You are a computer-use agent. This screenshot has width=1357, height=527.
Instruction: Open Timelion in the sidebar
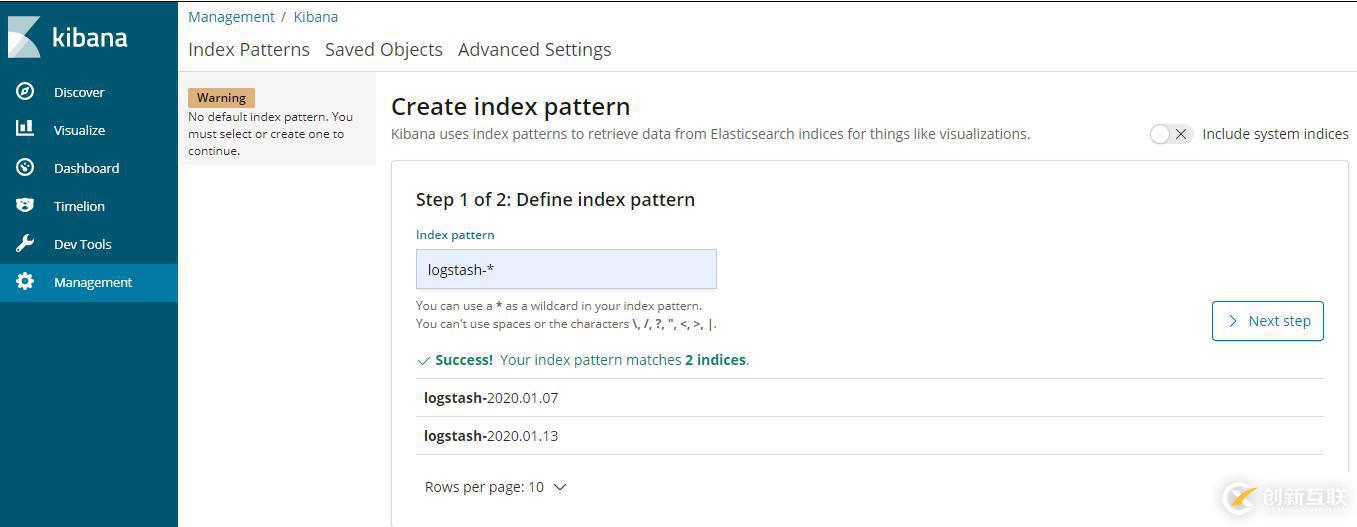coord(89,206)
